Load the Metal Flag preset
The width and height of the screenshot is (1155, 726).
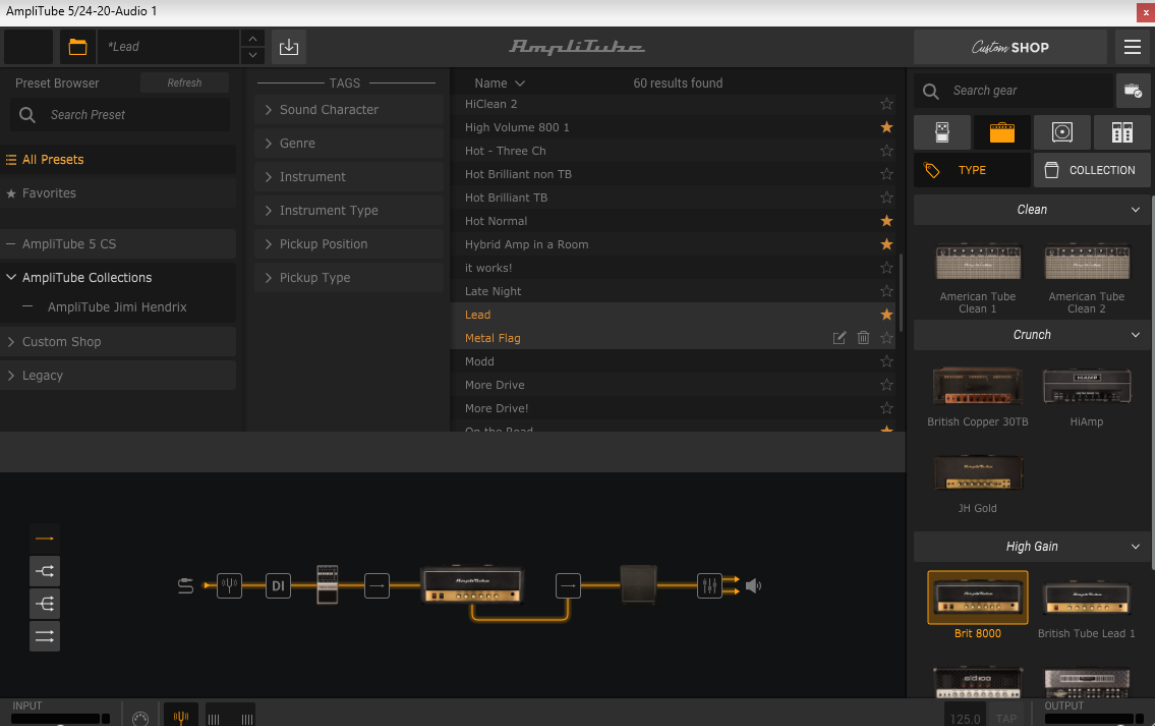(x=492, y=338)
